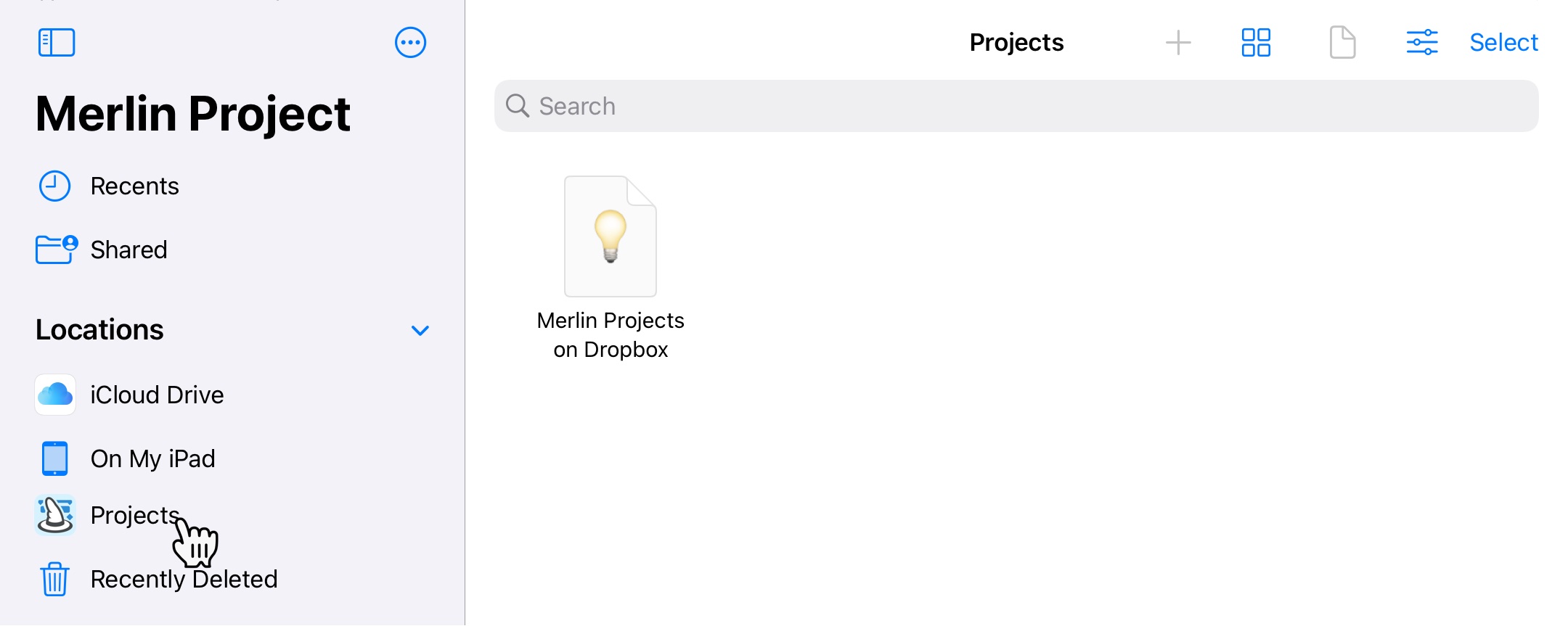Open Merlin Projects on Dropbox document

(610, 235)
